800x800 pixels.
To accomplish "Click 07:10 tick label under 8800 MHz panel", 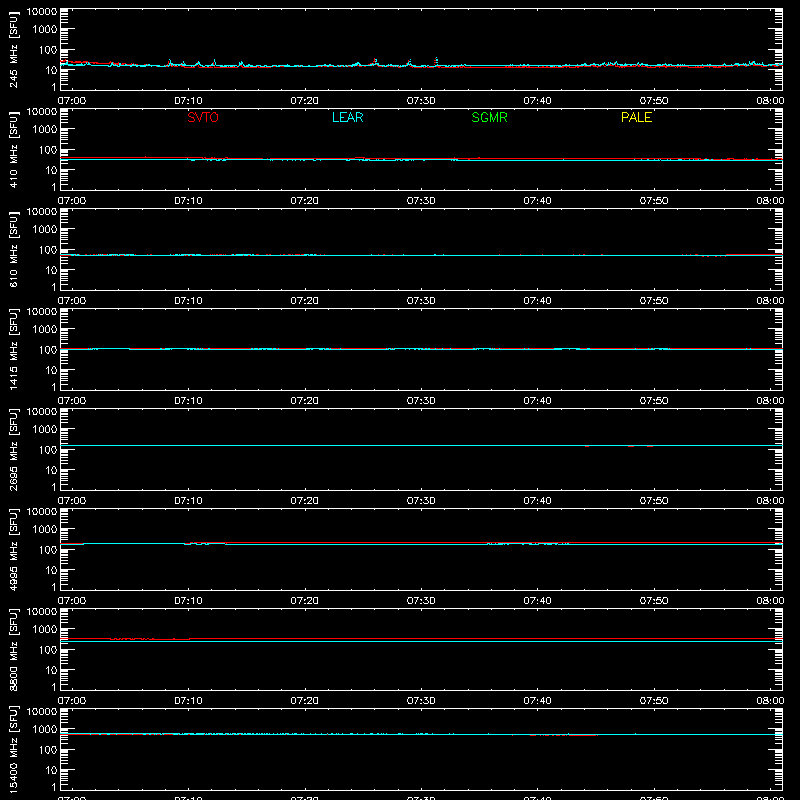I will click(188, 701).
